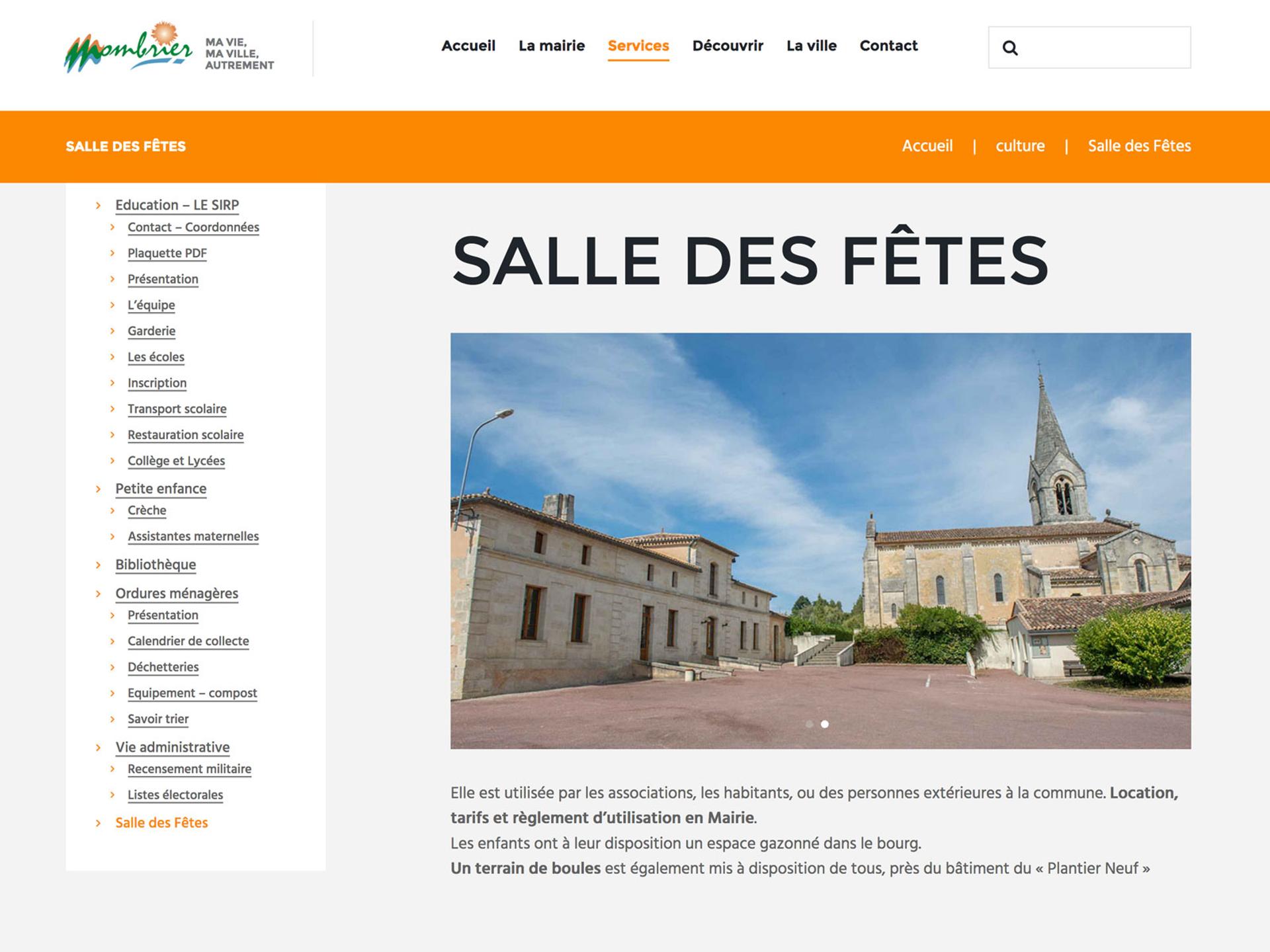Click chevron beside Crèche
The height and width of the screenshot is (952, 1270).
(x=112, y=510)
